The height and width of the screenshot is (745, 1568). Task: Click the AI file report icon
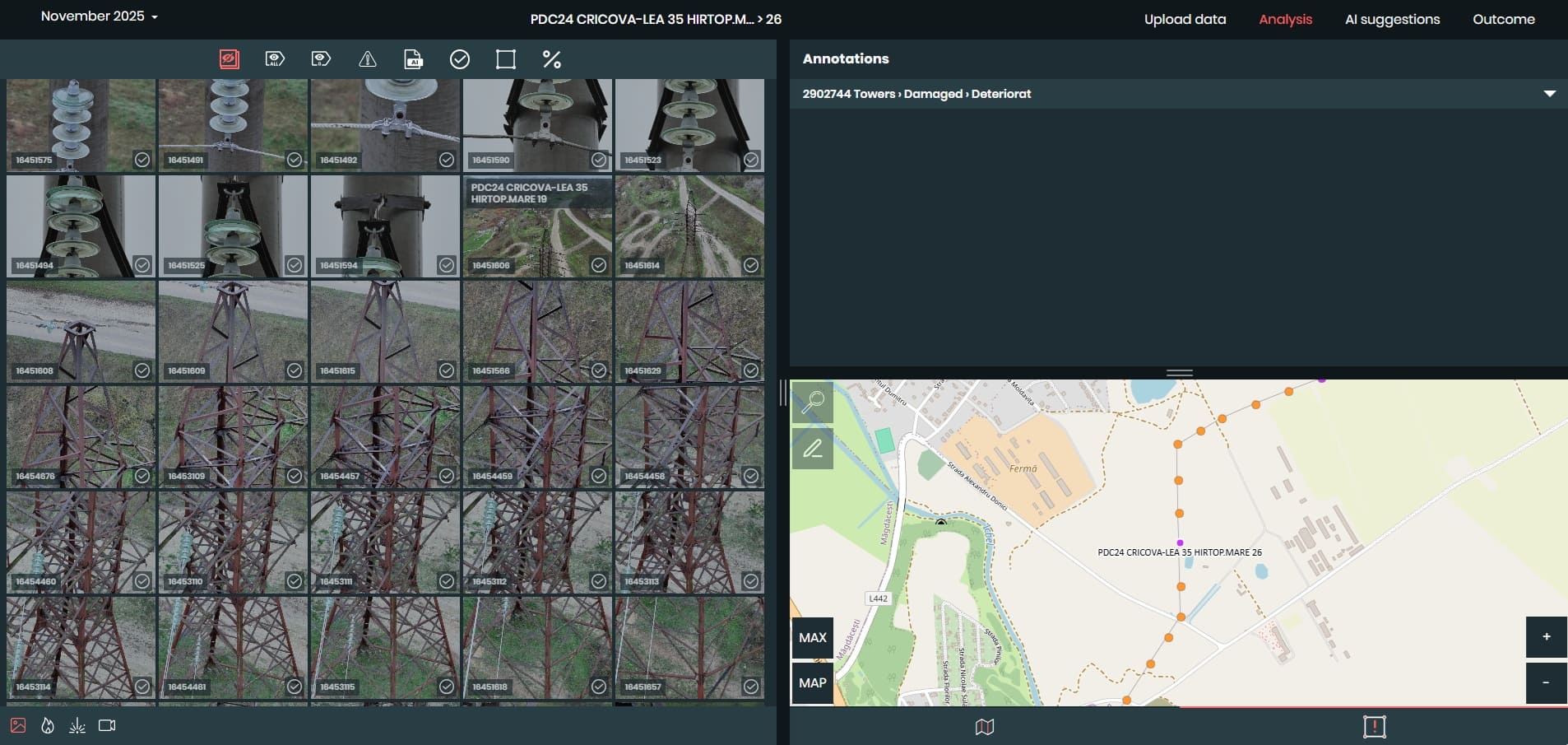(414, 59)
